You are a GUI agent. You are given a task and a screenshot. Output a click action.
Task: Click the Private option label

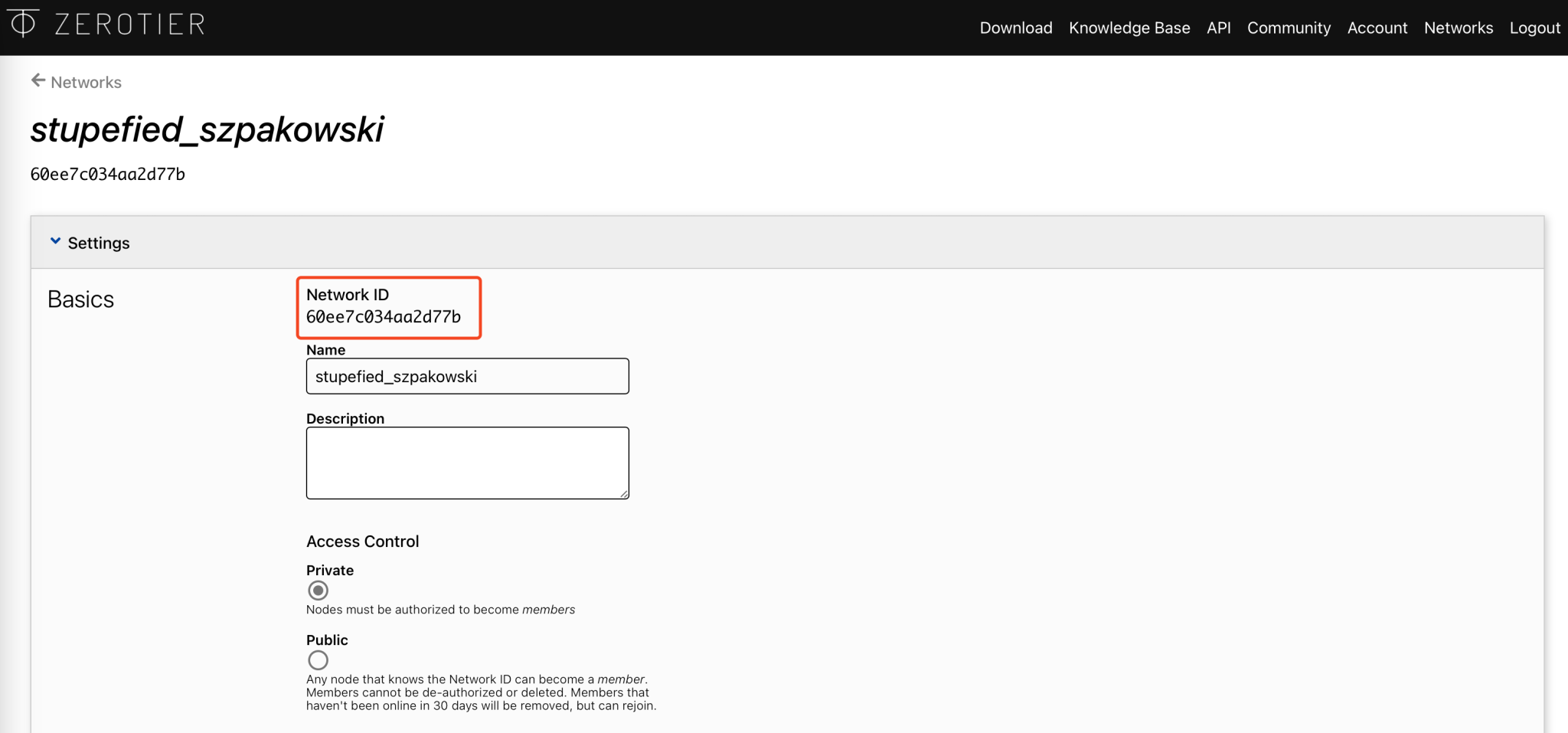pyautogui.click(x=330, y=571)
